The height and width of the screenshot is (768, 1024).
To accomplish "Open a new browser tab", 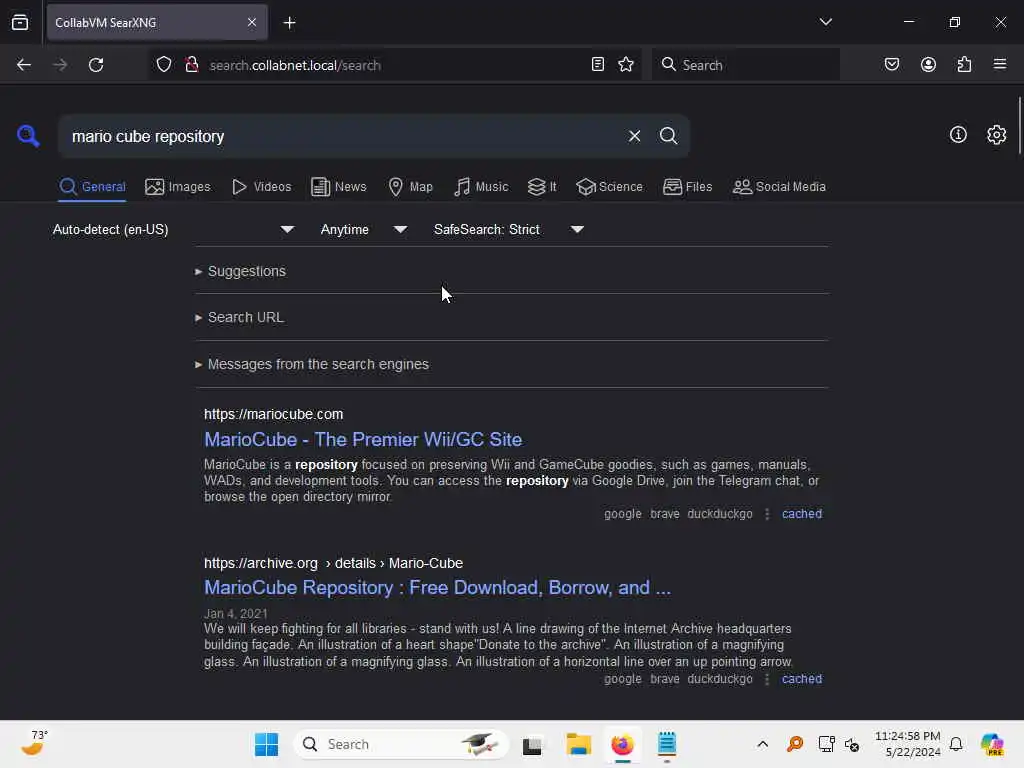I will tap(289, 23).
